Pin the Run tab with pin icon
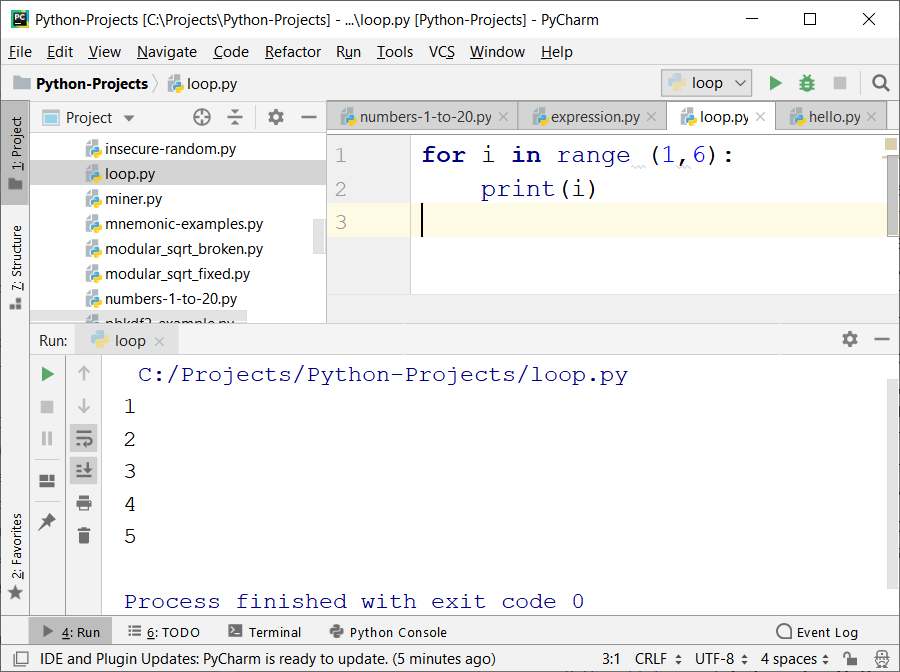The image size is (900, 672). point(47,521)
